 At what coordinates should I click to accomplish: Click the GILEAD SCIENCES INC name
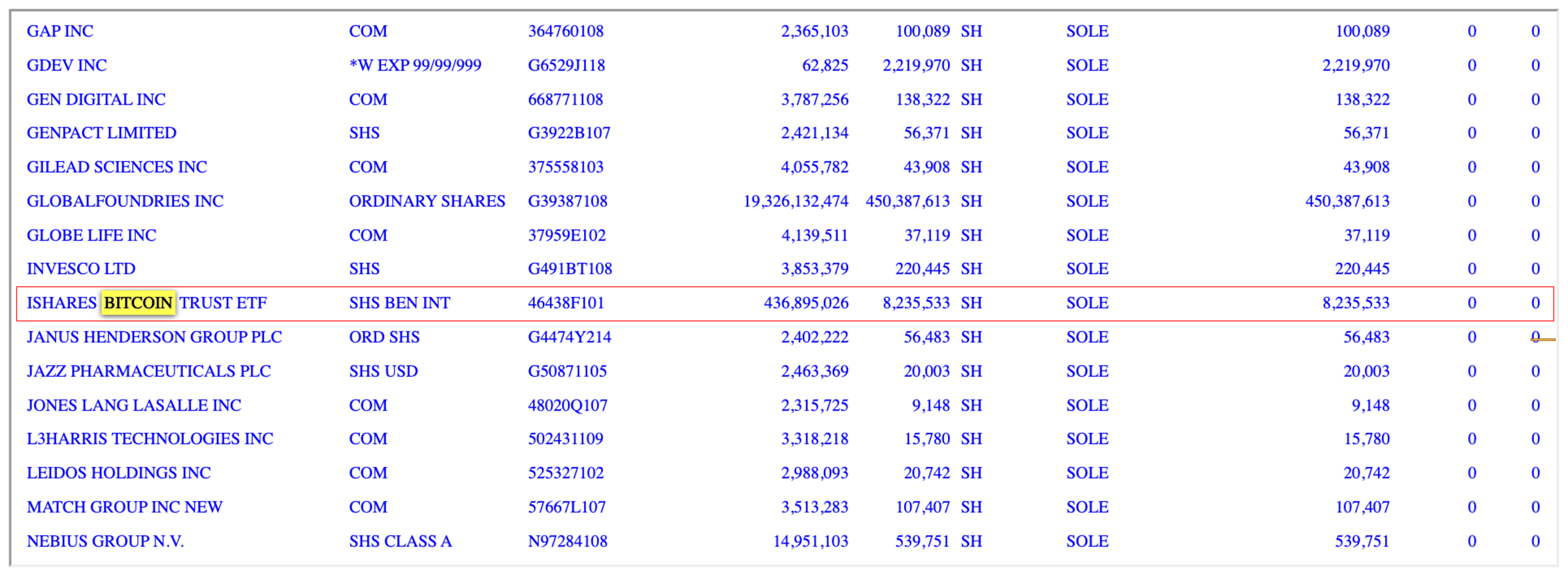point(117,167)
